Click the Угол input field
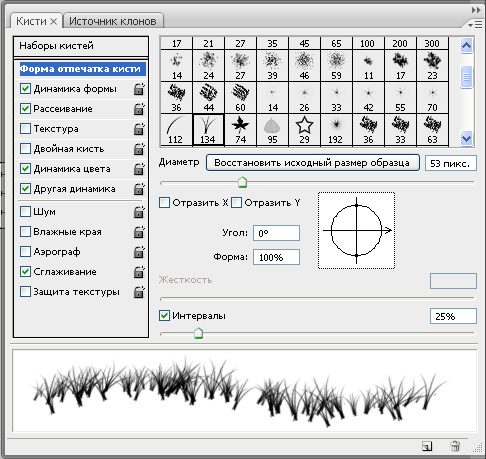 click(x=276, y=233)
